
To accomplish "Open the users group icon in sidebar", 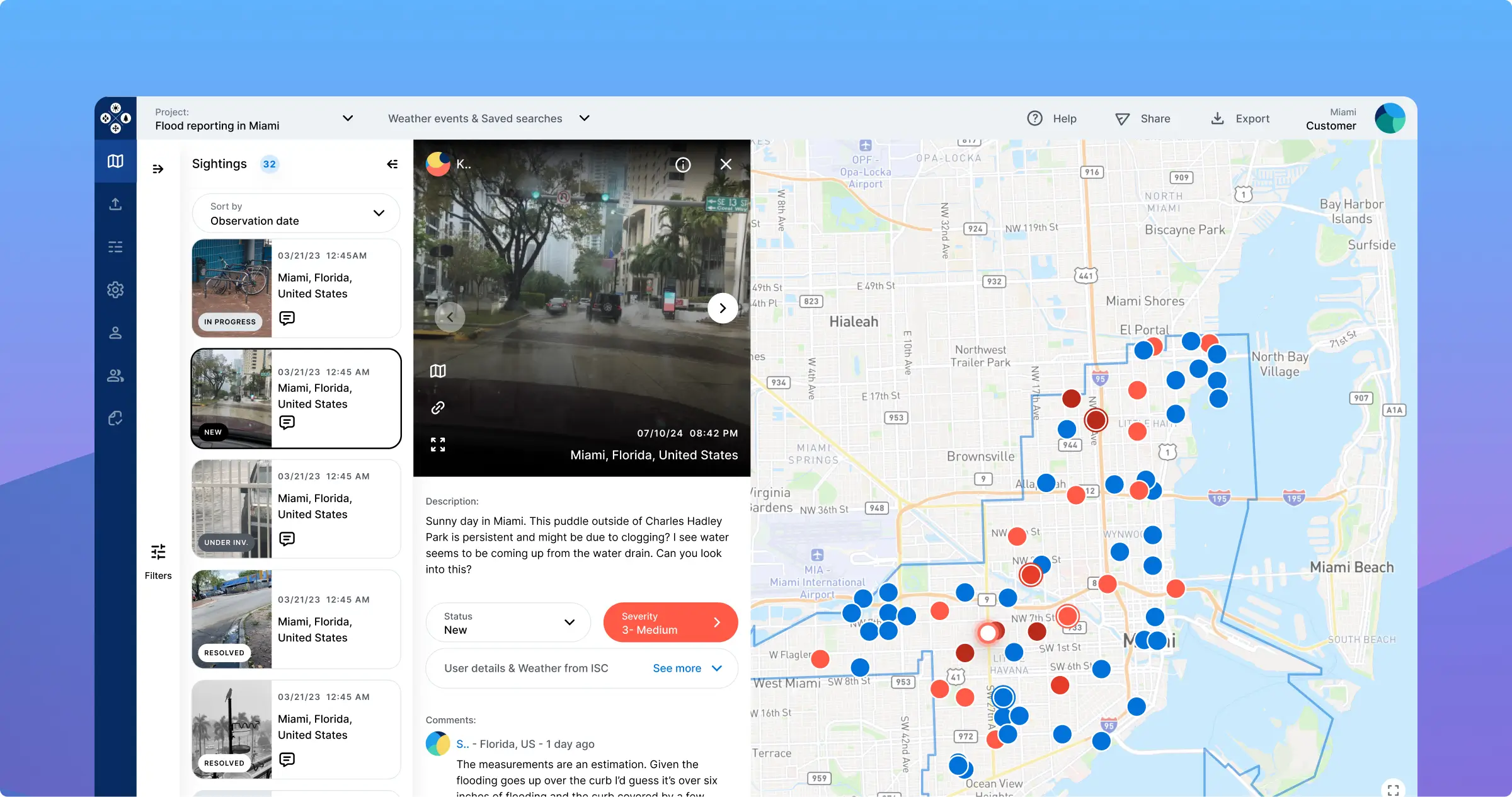I will (x=115, y=376).
